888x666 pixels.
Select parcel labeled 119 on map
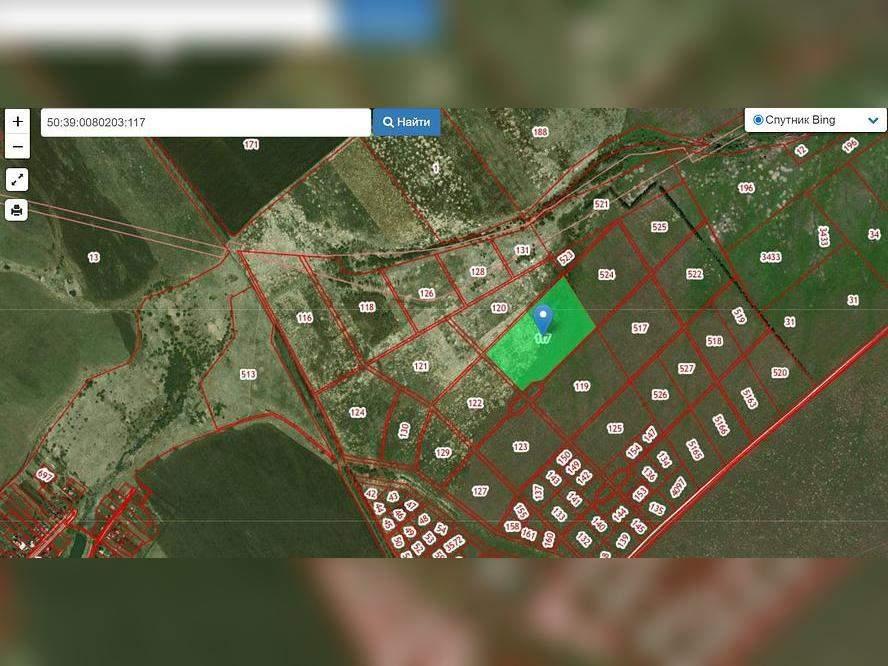coord(582,386)
